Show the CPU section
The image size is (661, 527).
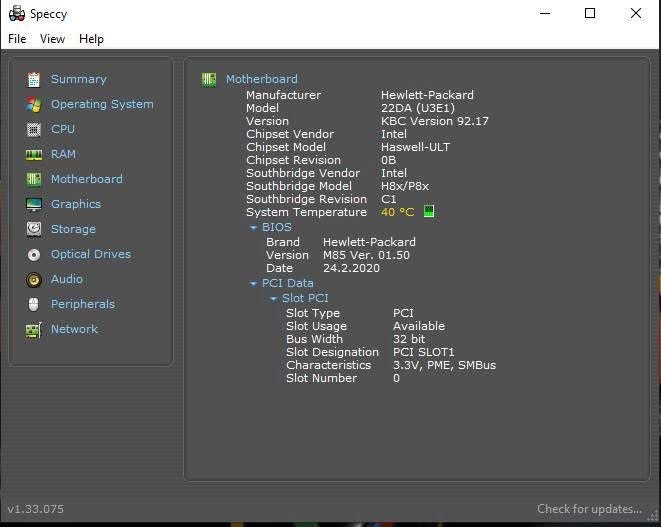[63, 129]
